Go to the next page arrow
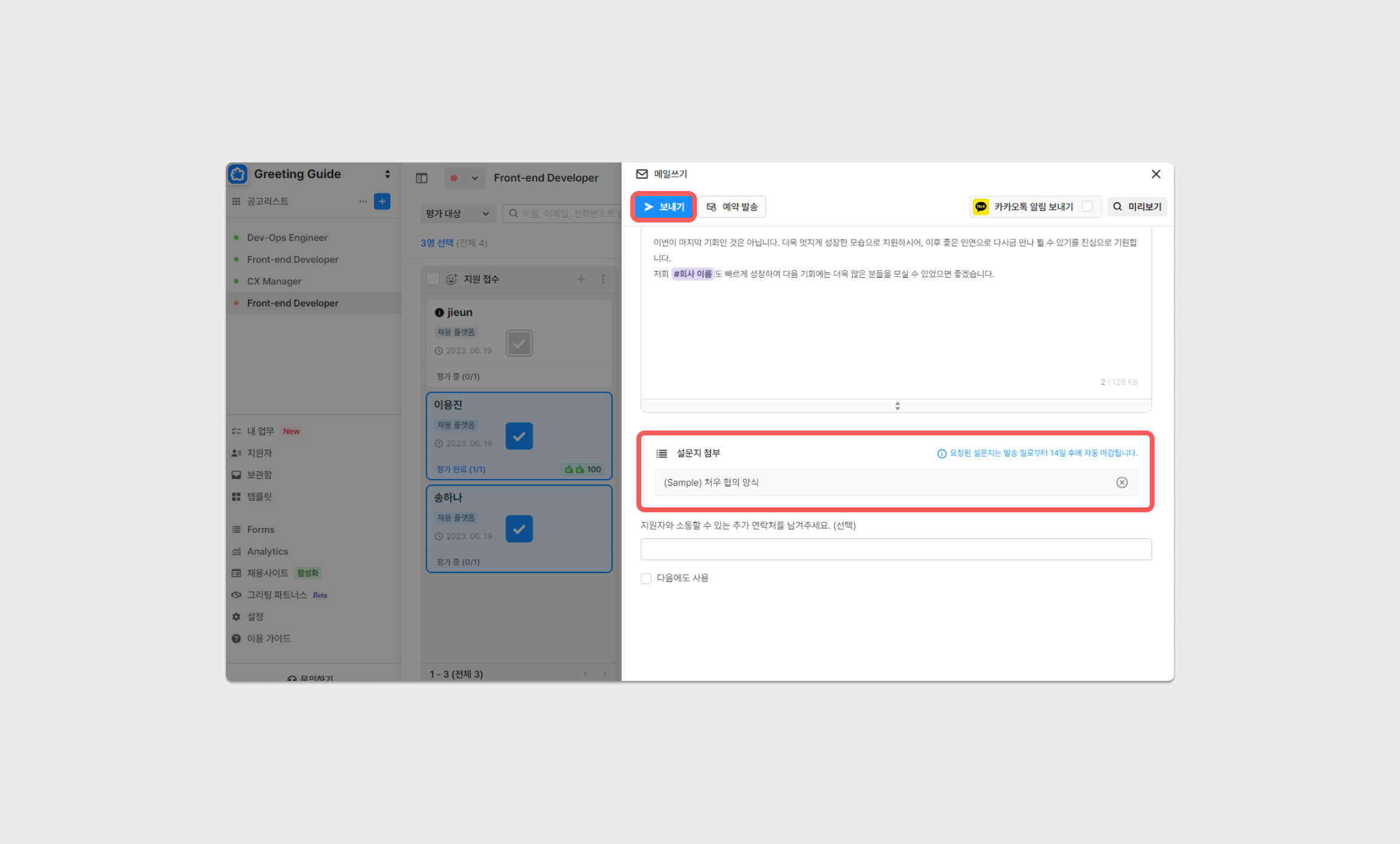Screen dimensions: 1400x844 coord(604,674)
